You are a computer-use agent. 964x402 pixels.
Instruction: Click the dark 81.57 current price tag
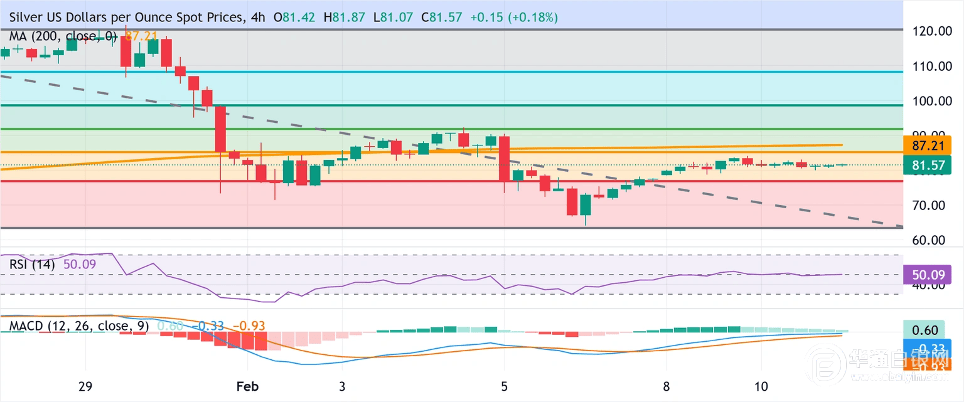click(931, 165)
